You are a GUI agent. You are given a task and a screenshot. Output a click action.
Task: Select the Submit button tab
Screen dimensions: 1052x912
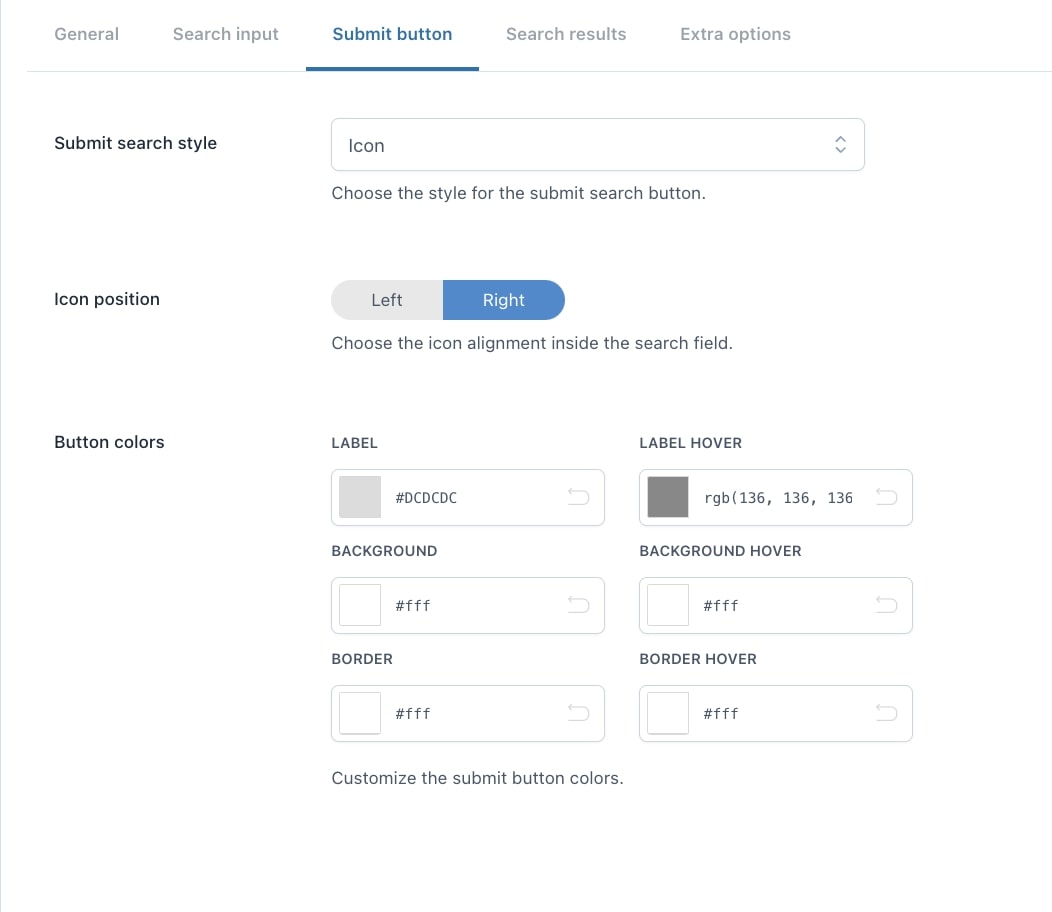(x=392, y=34)
